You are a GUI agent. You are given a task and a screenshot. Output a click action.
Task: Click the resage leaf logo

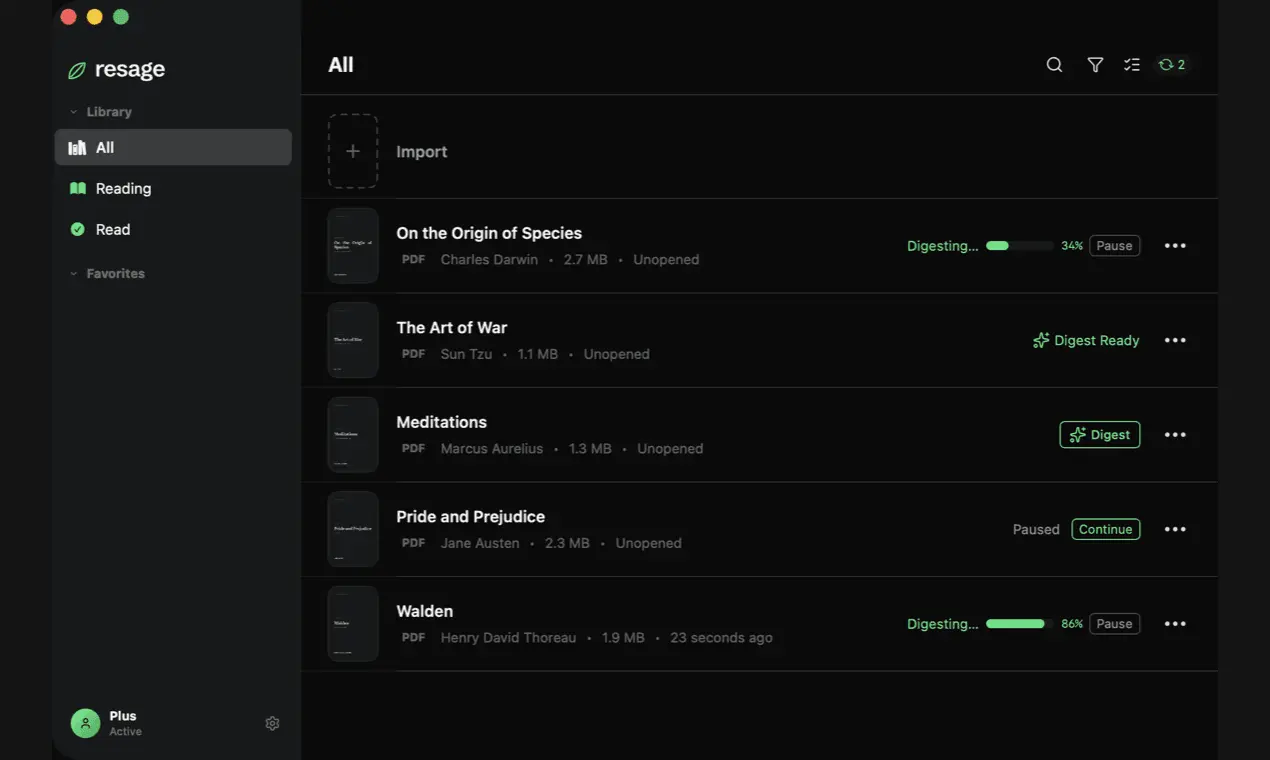coord(77,70)
